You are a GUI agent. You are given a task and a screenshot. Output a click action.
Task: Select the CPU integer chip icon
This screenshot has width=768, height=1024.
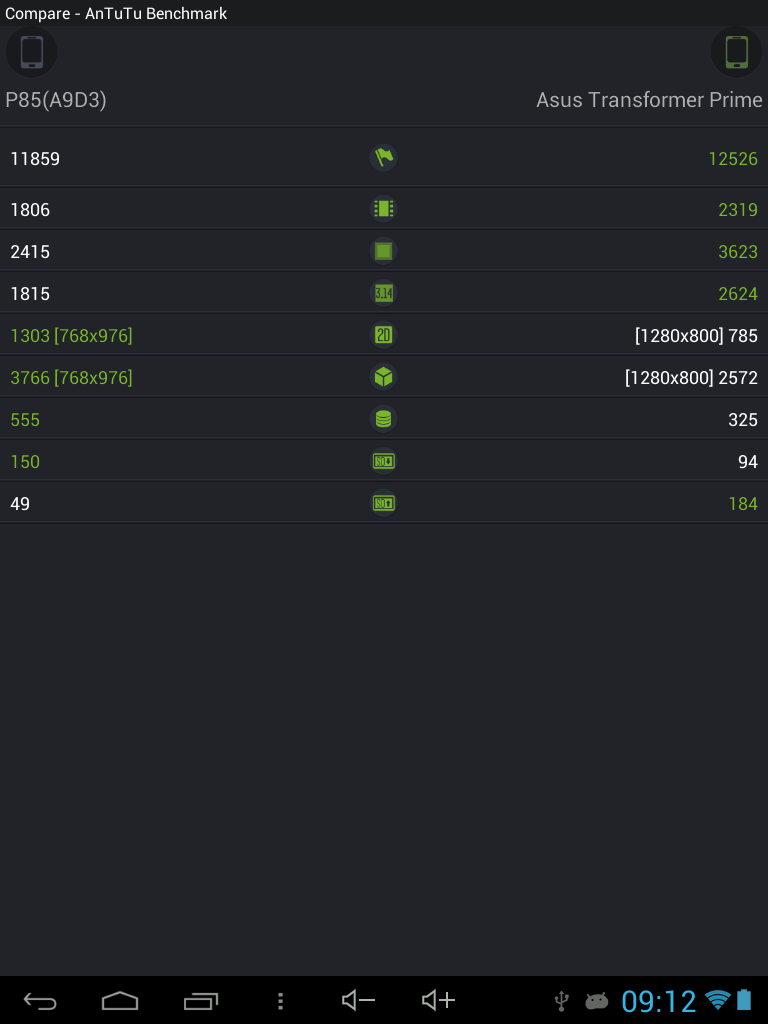pos(383,251)
